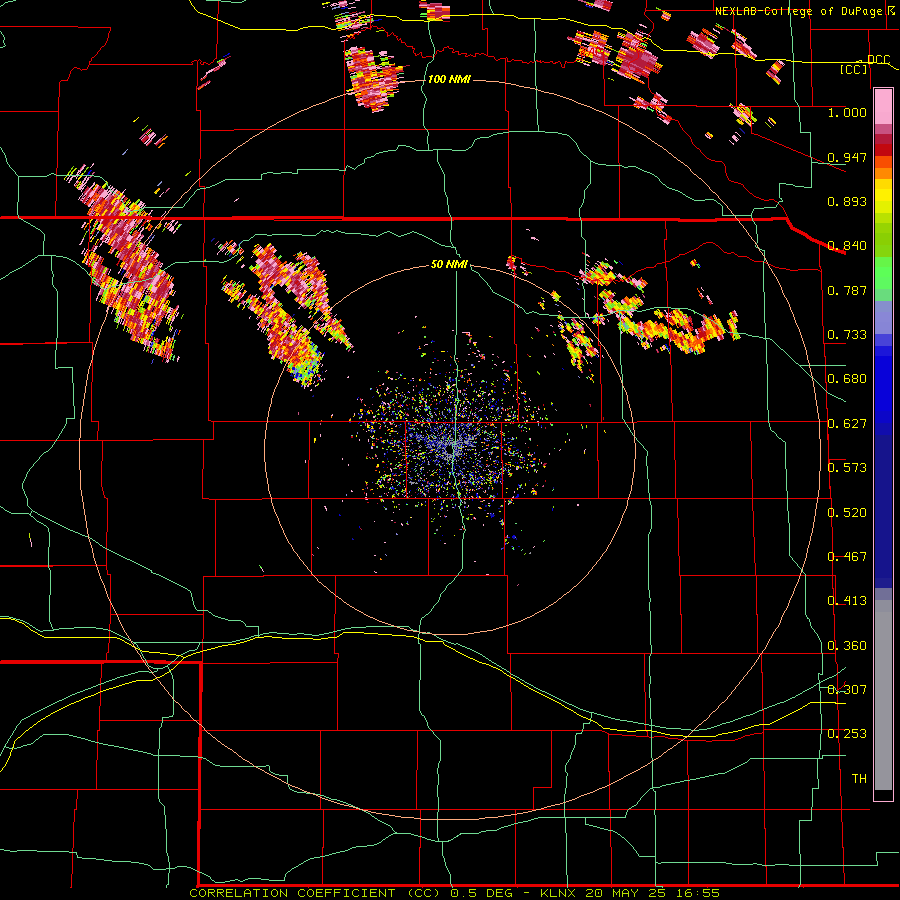The height and width of the screenshot is (900, 900).
Task: Click the 0.467 color scale value
Action: (847, 557)
